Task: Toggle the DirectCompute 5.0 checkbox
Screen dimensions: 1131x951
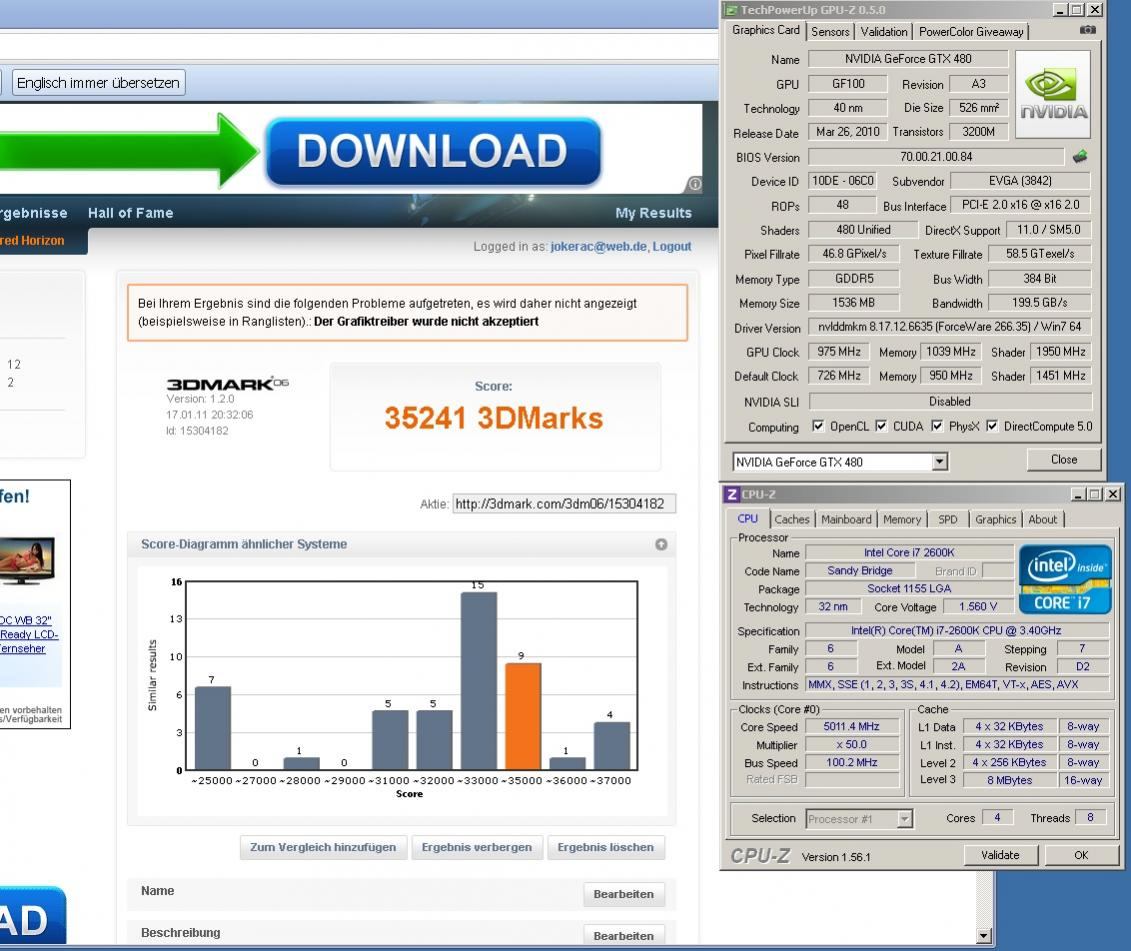Action: [992, 426]
